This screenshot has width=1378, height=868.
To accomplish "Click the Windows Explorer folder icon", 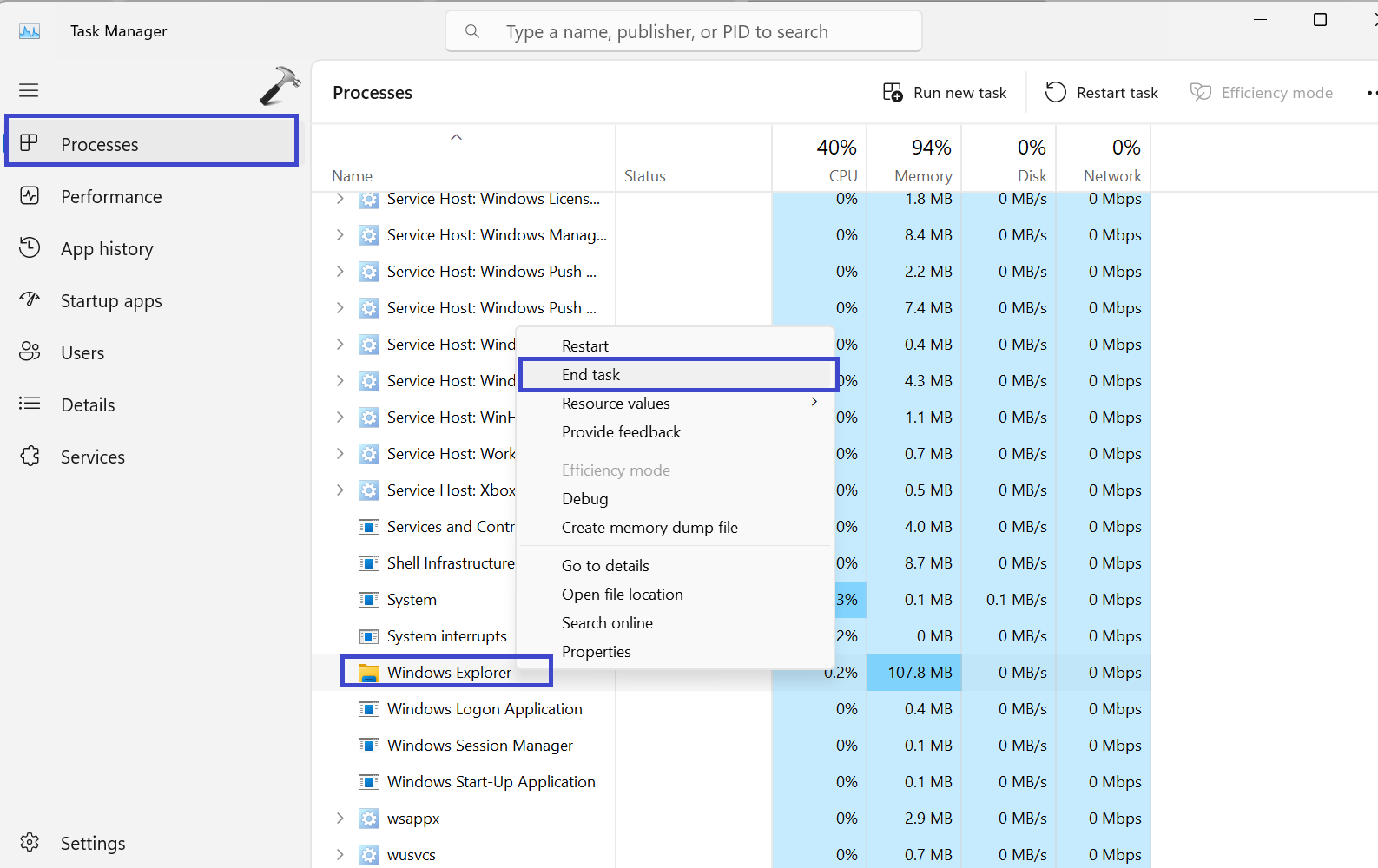I will click(x=369, y=673).
